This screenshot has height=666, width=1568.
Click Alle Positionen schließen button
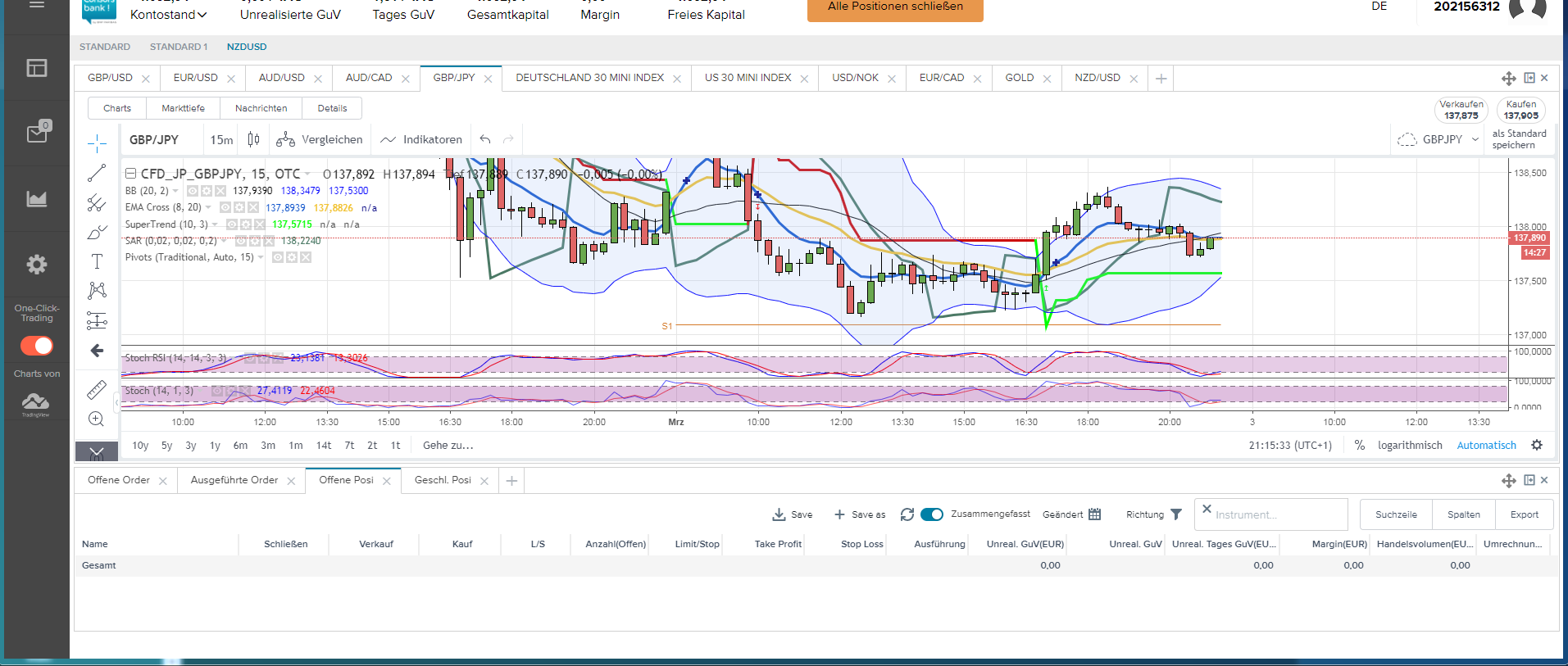click(895, 8)
